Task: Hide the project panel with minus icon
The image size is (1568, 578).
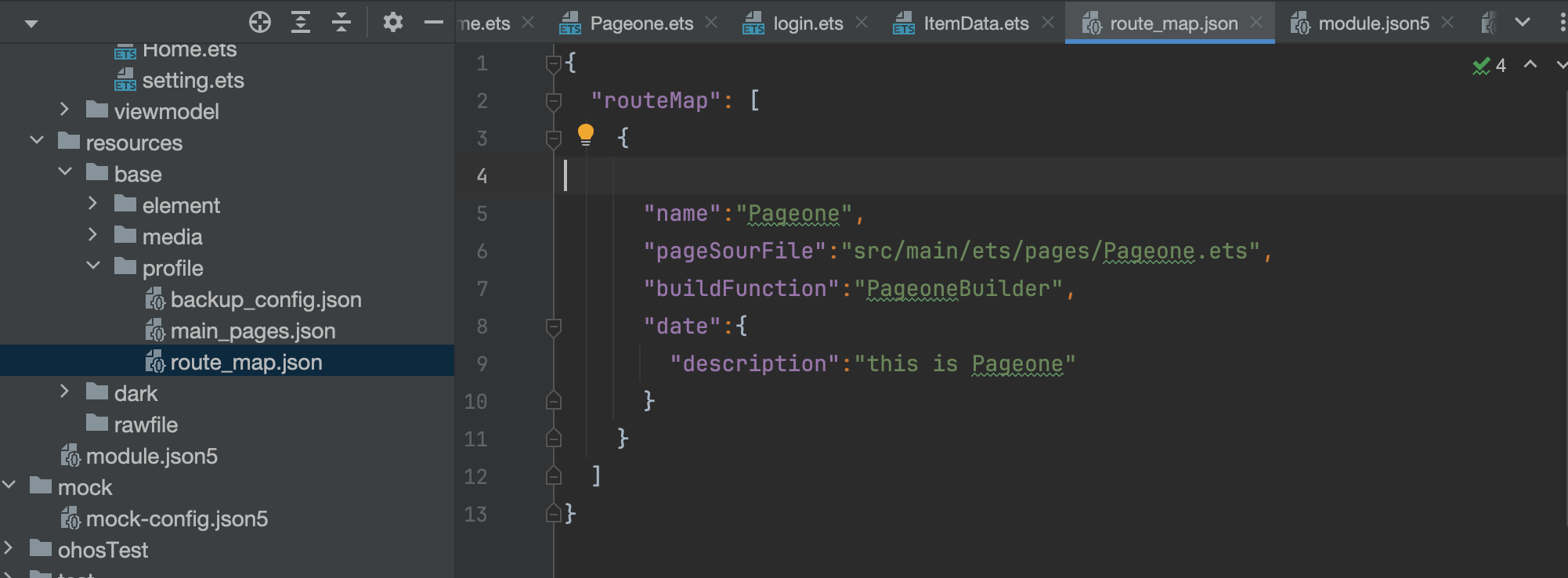Action: click(433, 22)
